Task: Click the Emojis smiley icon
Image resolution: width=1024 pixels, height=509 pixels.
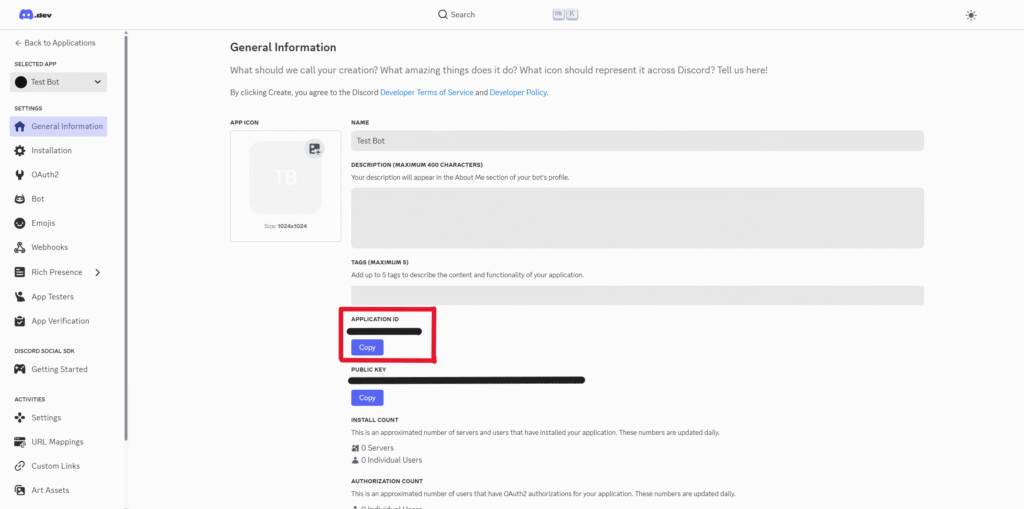Action: click(x=20, y=223)
